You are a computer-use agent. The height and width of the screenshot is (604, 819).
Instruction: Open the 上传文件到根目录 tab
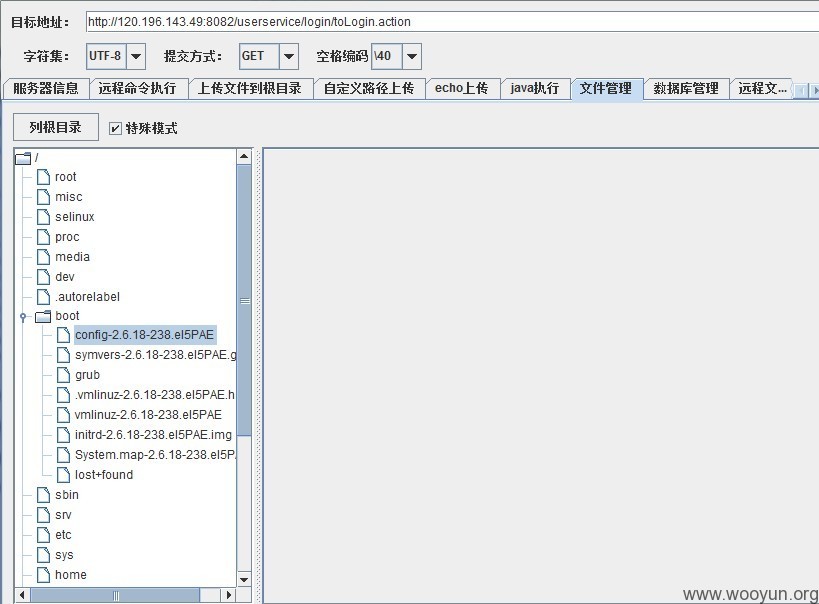(250, 88)
